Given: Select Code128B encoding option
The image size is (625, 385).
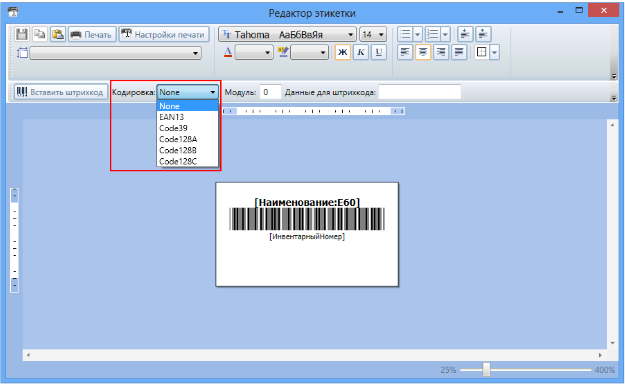Looking at the screenshot, I should click(x=187, y=150).
